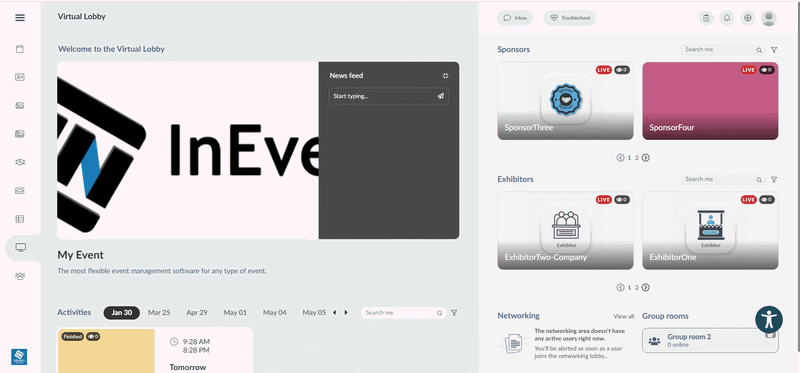Open the ExhibitorOne card
This screenshot has height=373, width=800.
tap(710, 231)
